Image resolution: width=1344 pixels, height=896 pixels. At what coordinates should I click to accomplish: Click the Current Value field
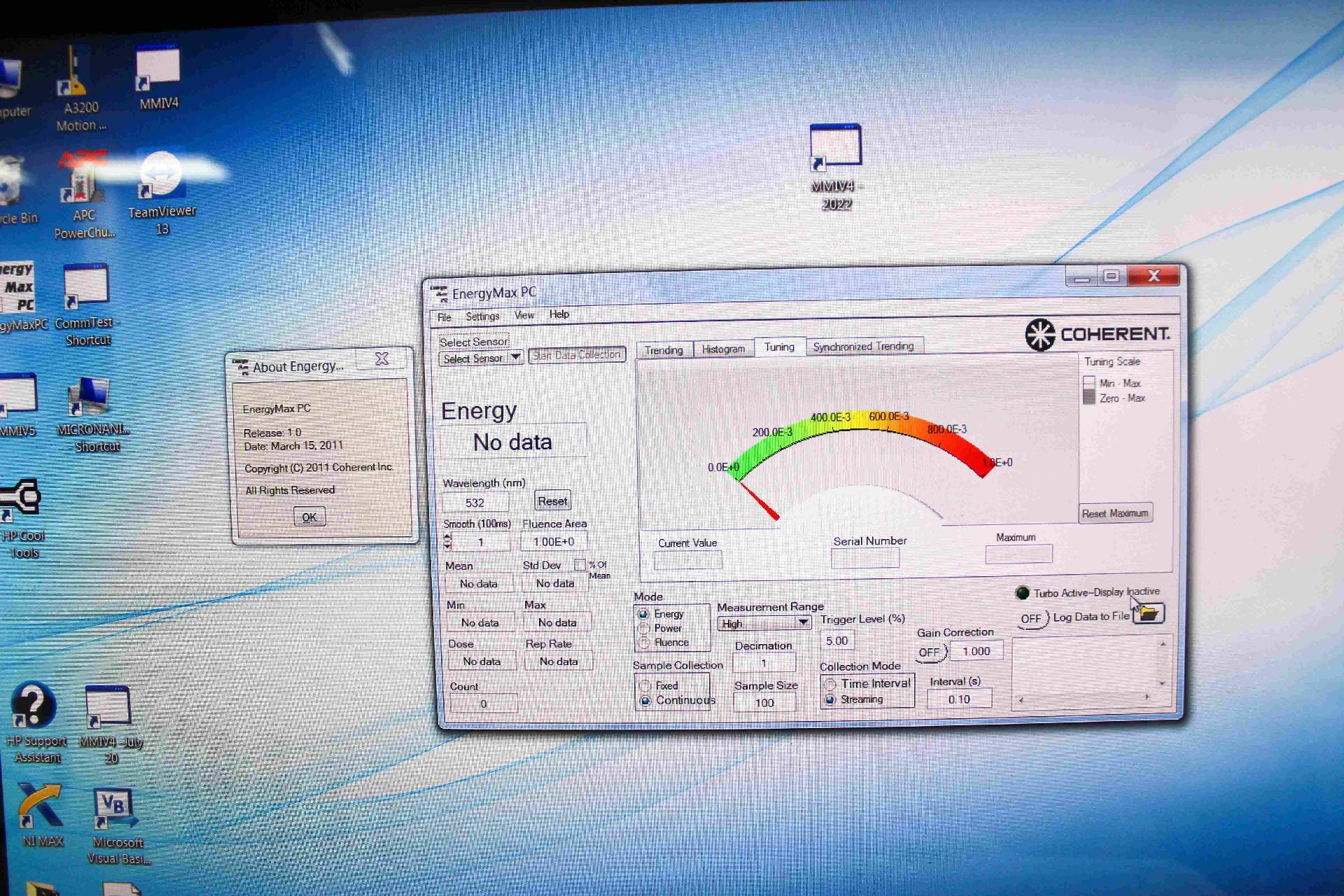pos(688,560)
